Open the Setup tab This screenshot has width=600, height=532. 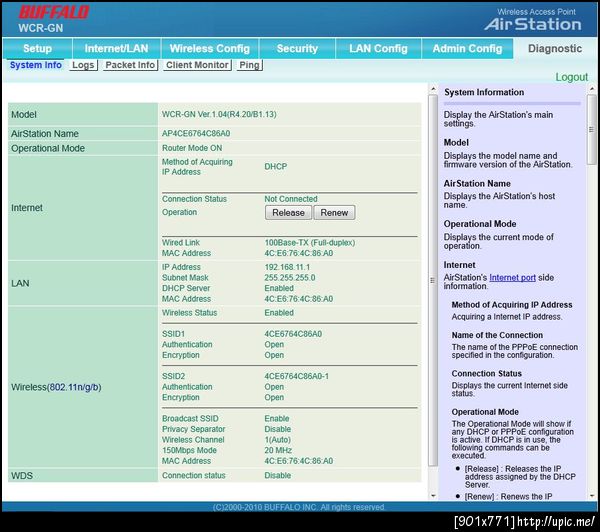(37, 49)
